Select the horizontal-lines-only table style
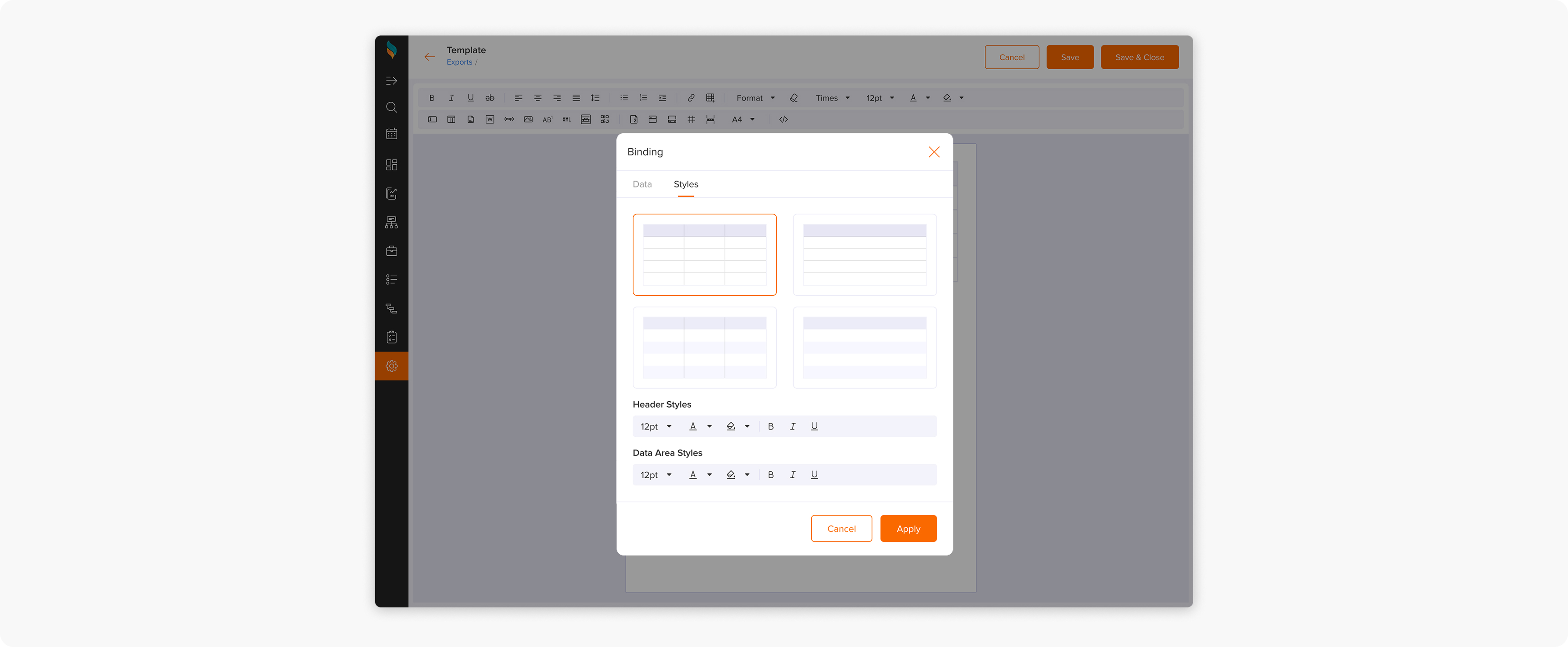 [x=864, y=255]
